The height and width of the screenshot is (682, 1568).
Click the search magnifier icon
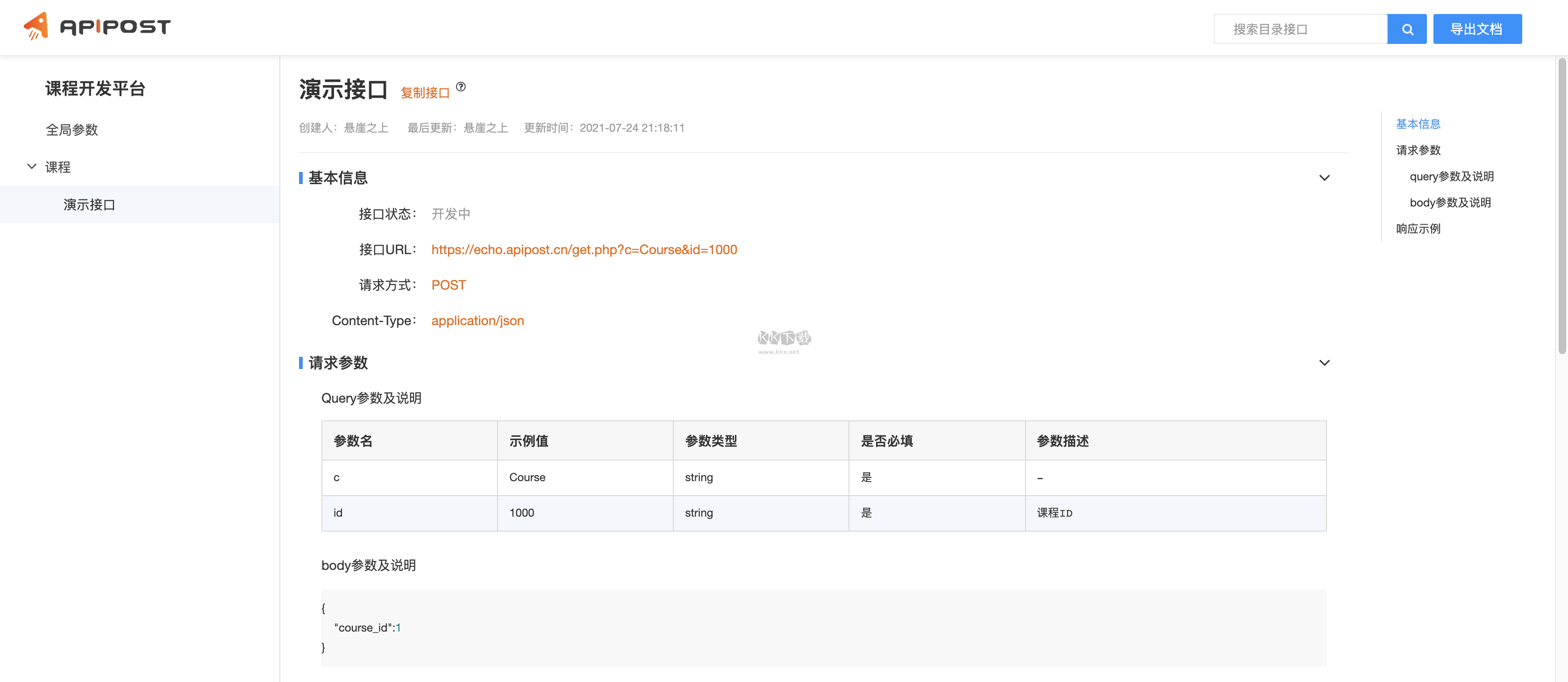tap(1407, 28)
